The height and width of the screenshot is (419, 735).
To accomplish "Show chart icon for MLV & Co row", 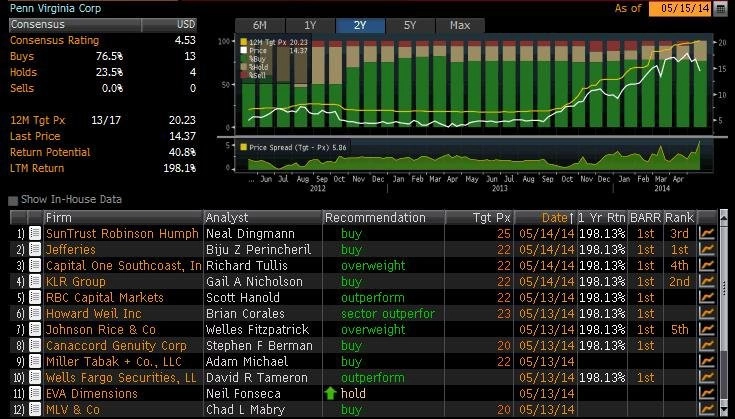I will pyautogui.click(x=707, y=409).
